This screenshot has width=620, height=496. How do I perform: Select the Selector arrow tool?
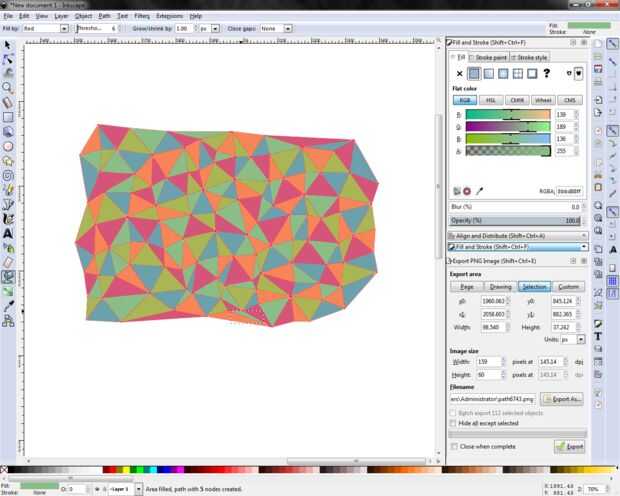8,45
